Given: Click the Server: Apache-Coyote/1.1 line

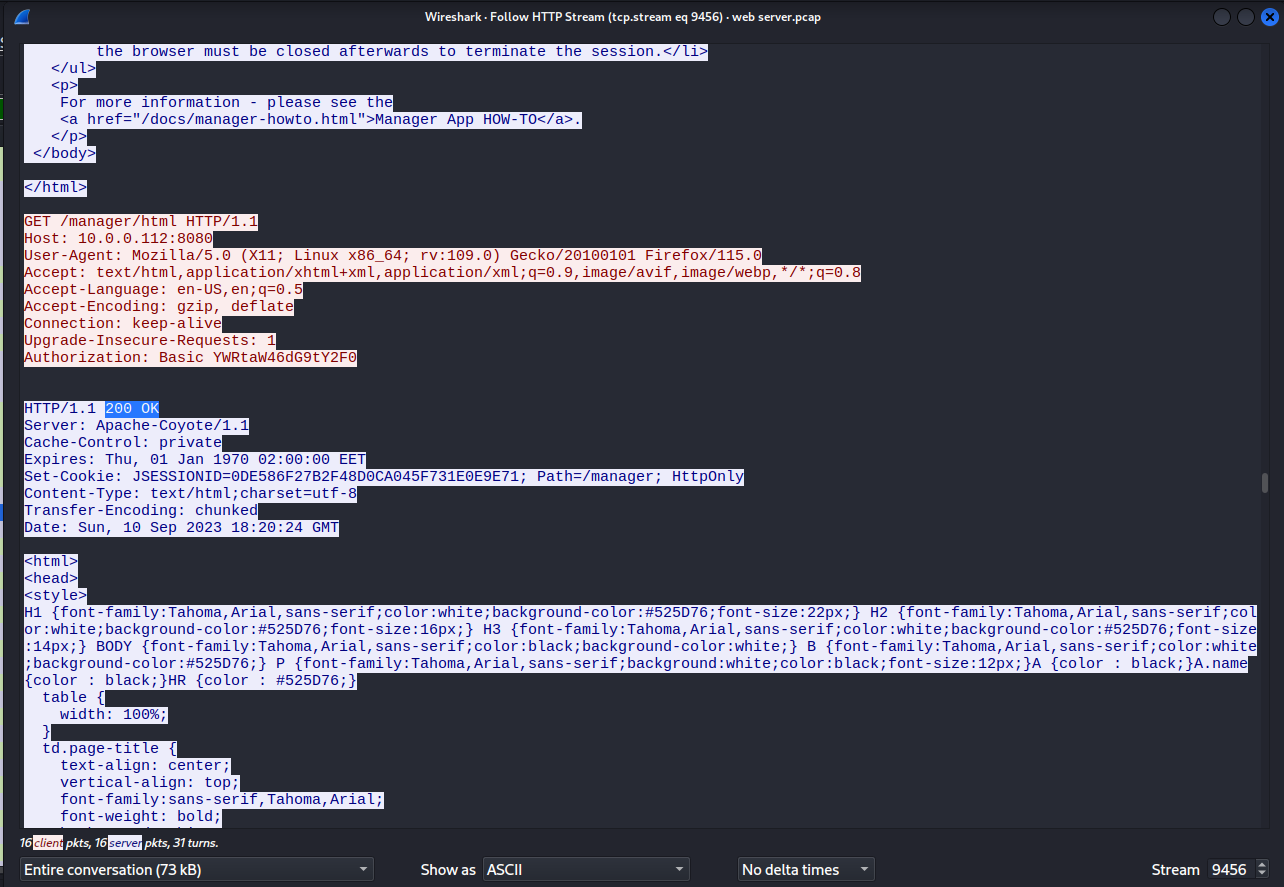Looking at the screenshot, I should [136, 425].
